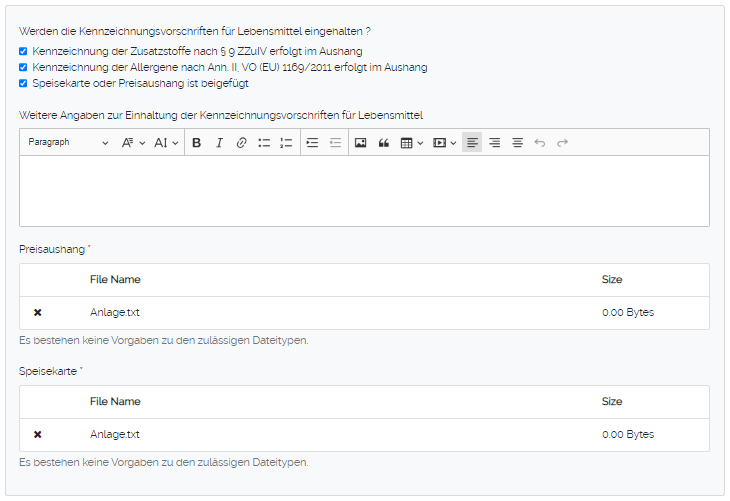Toggle Speisekarte oder Preisaushang ist beigefügt
Screen dimensions: 730x501
23,83
